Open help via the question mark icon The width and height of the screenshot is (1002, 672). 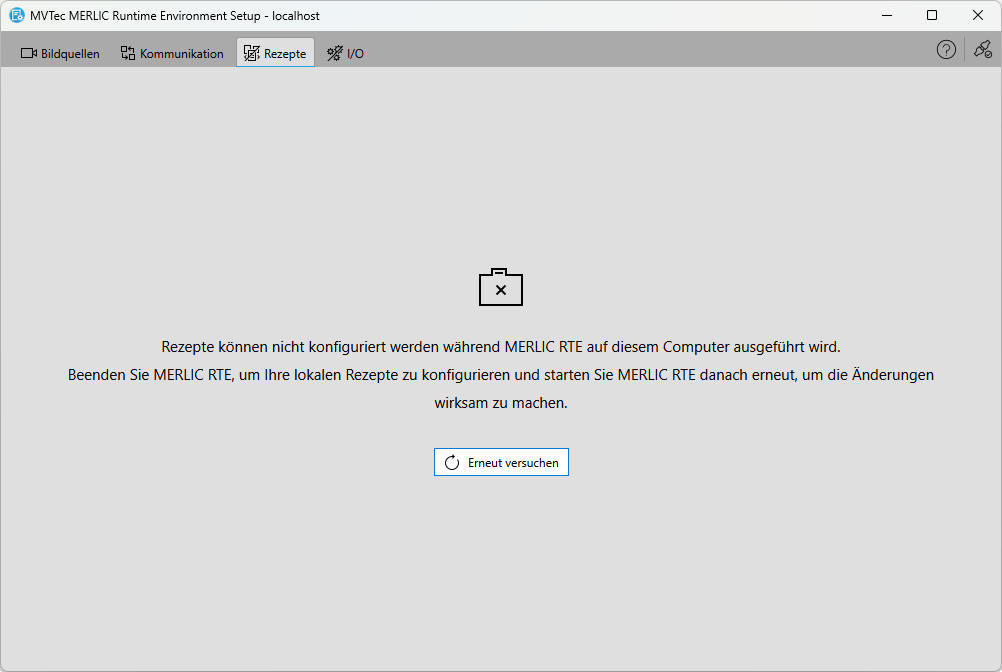click(946, 50)
